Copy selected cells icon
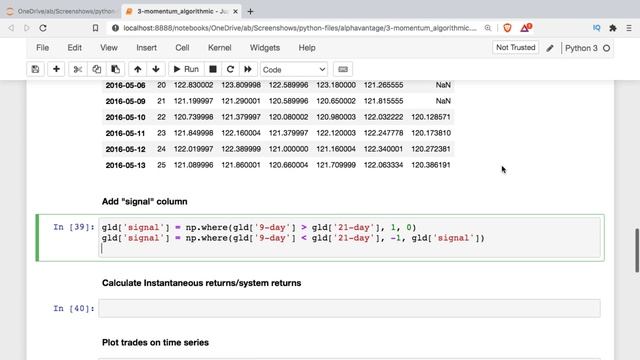Image resolution: width=640 pixels, height=360 pixels. pos(96,69)
